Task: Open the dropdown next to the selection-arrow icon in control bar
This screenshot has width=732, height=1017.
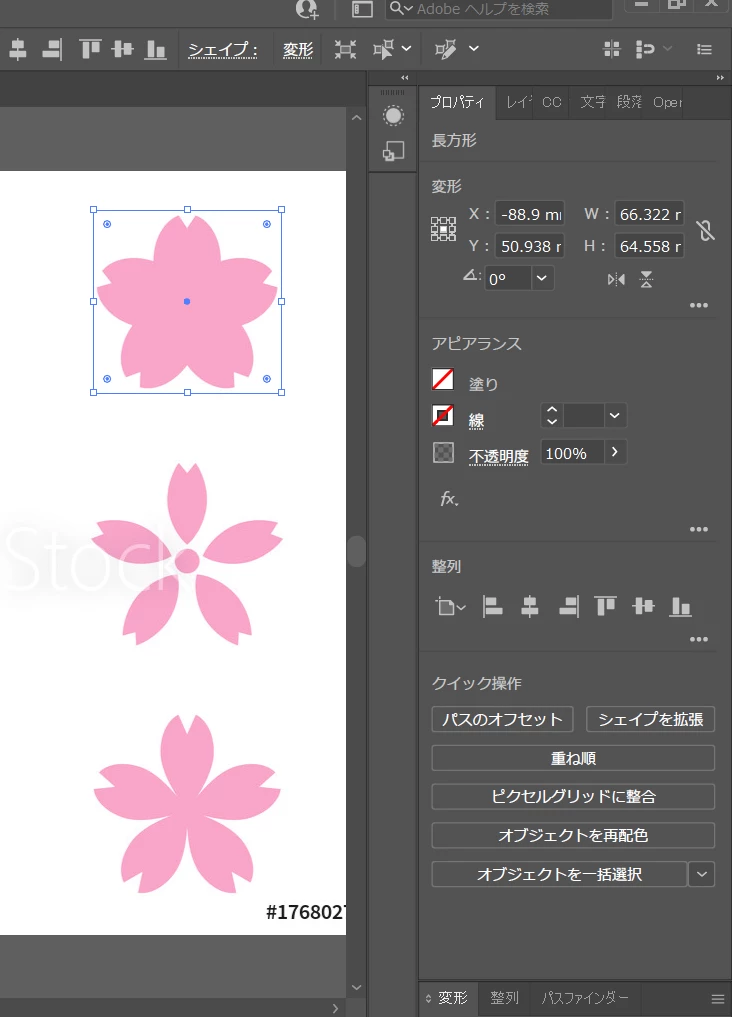Action: tap(407, 49)
